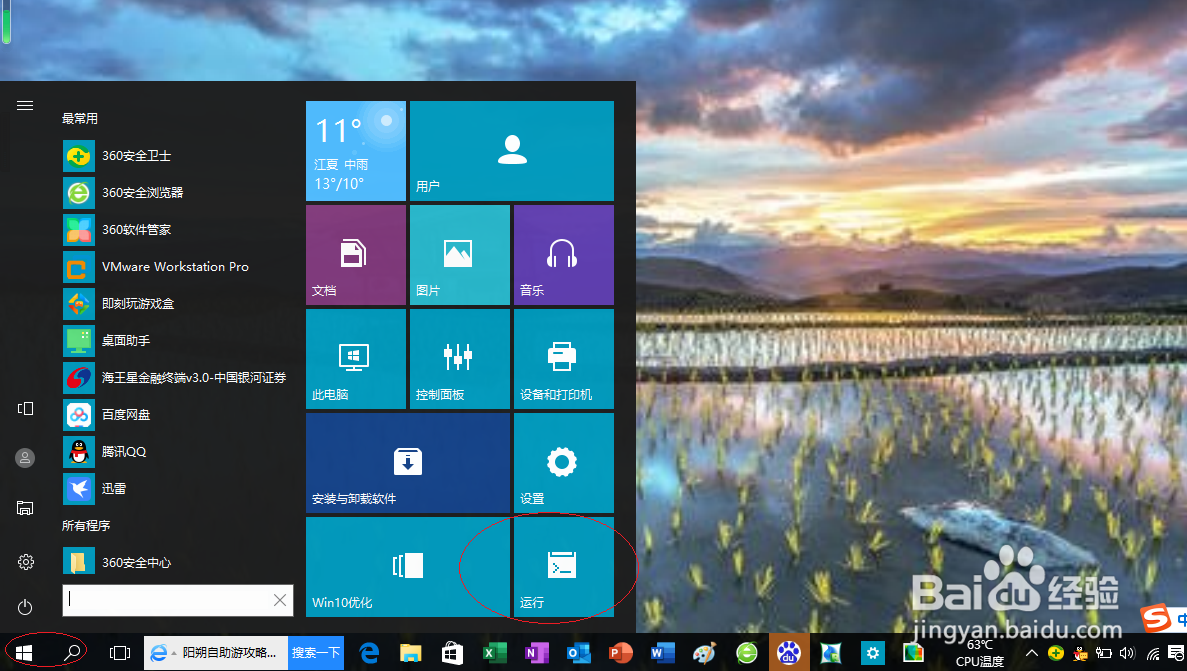Clear the start menu search box with X
The height and width of the screenshot is (671, 1187).
pyautogui.click(x=280, y=600)
